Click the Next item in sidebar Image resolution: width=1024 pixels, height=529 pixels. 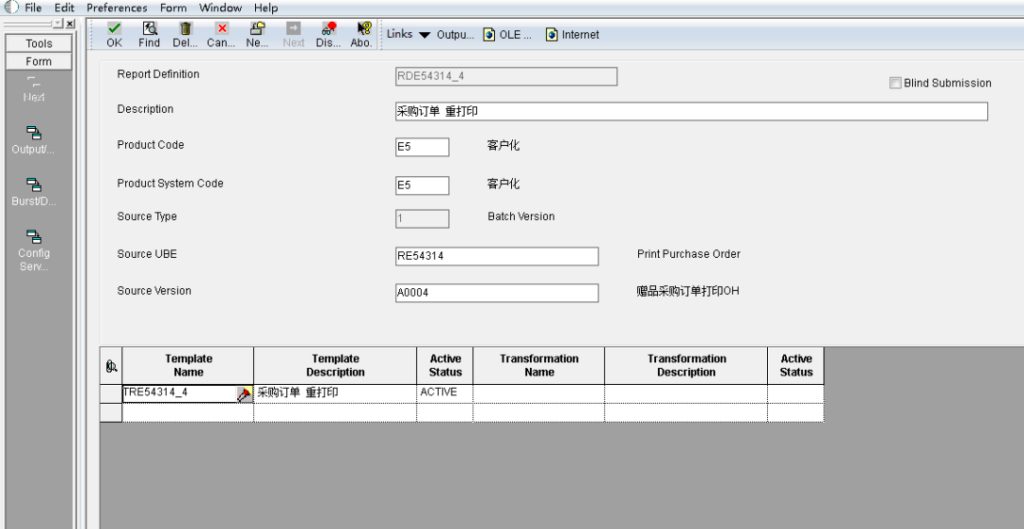(x=34, y=91)
